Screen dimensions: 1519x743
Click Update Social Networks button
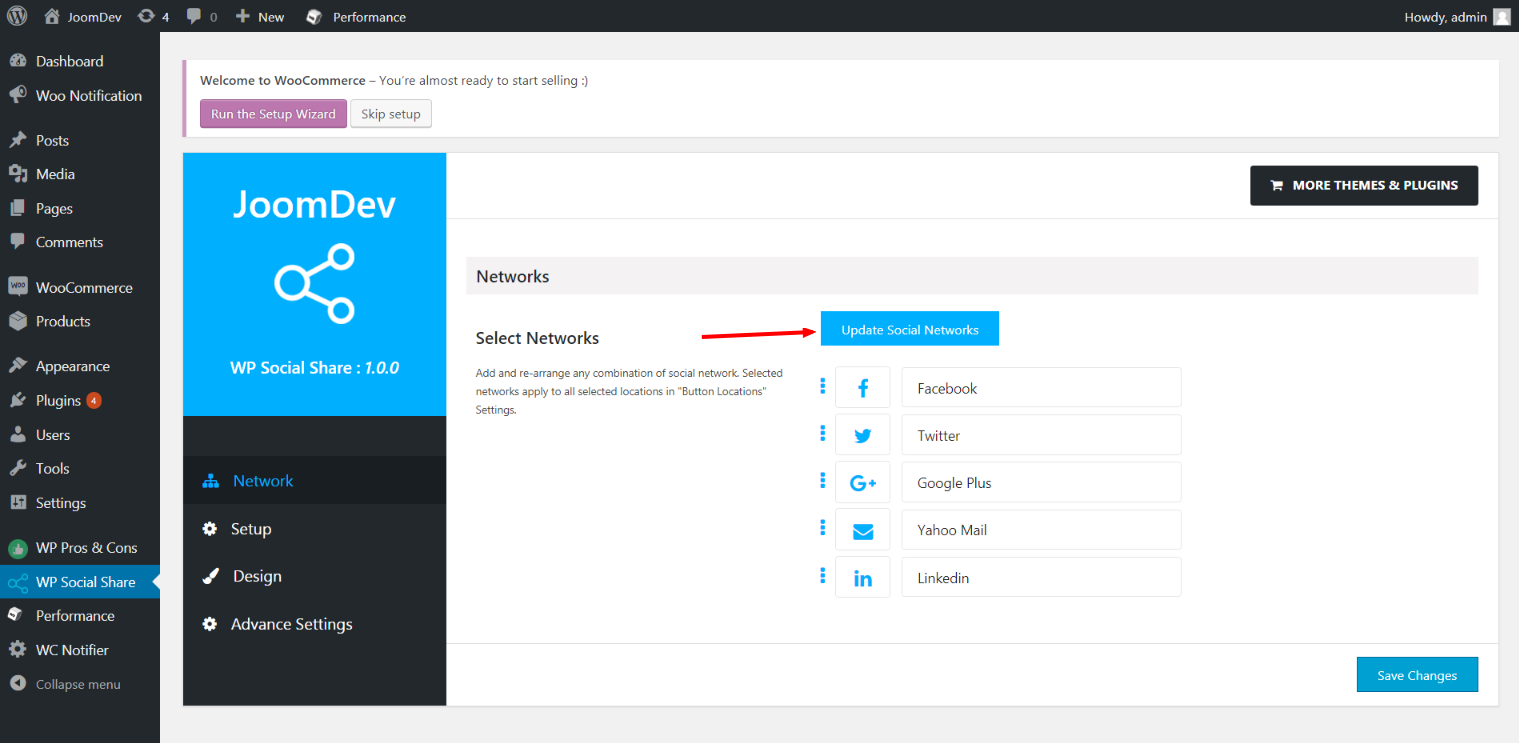click(x=910, y=329)
